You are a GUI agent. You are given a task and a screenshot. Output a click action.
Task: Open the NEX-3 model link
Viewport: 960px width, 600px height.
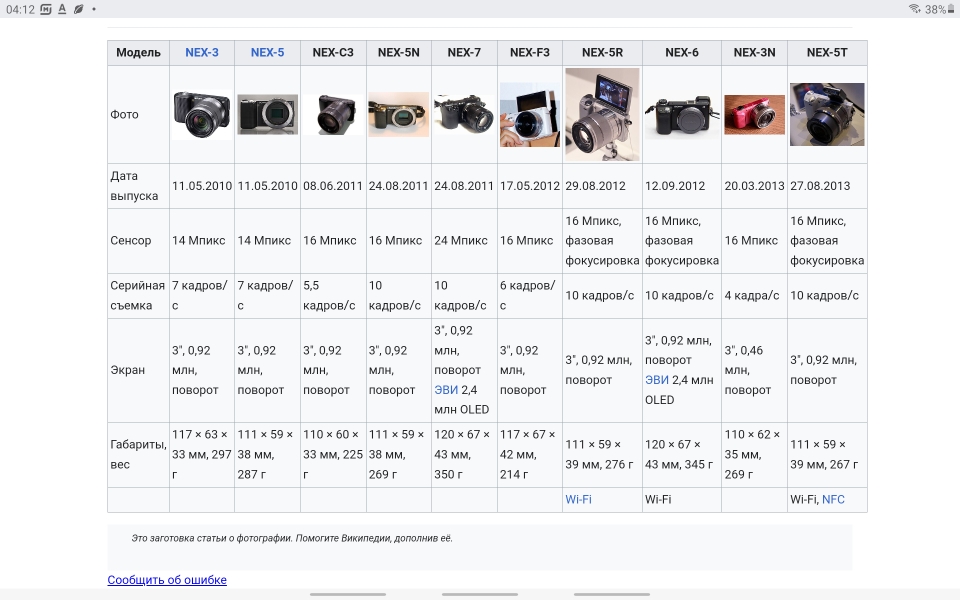coord(201,53)
